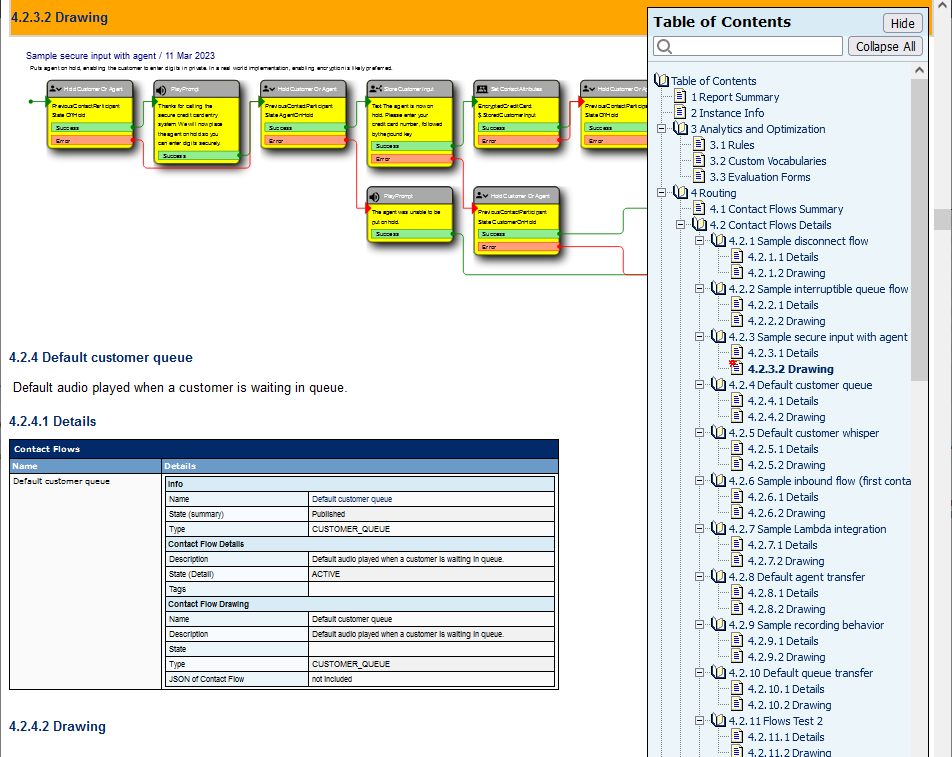Click the page icon beside 4.2.8.2 Drawing

tap(737, 608)
